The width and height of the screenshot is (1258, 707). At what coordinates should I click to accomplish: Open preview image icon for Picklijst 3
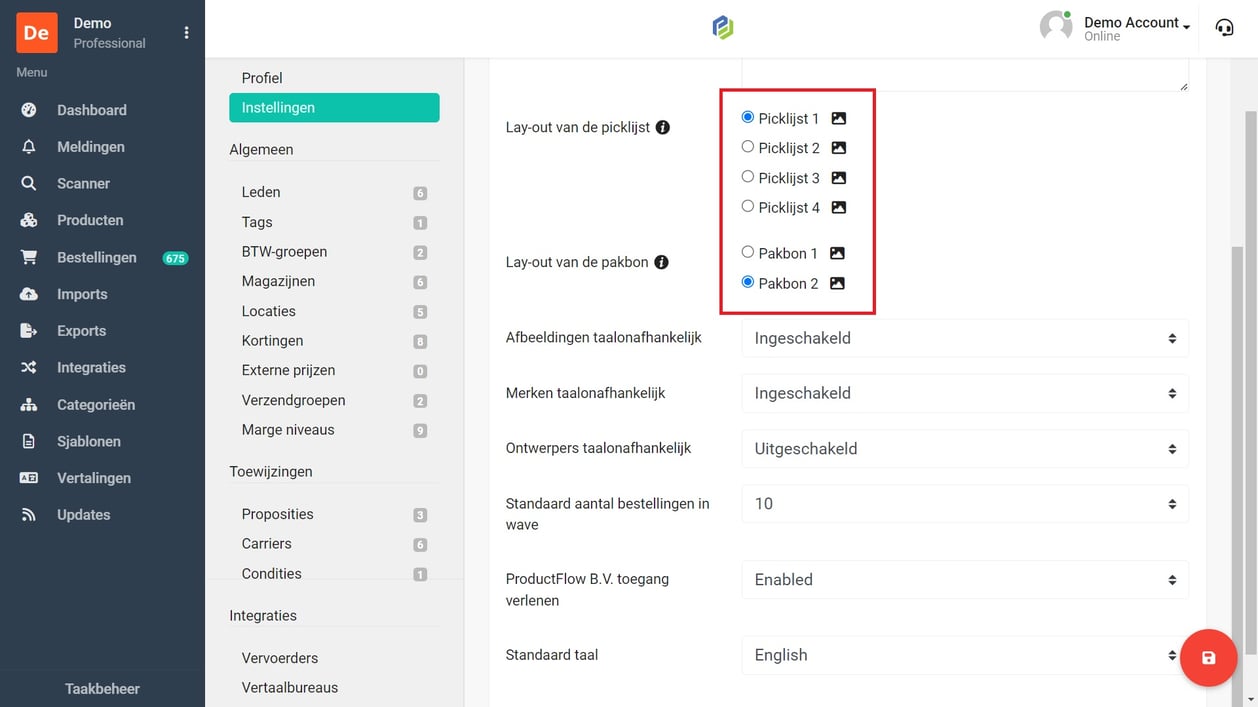(x=839, y=178)
